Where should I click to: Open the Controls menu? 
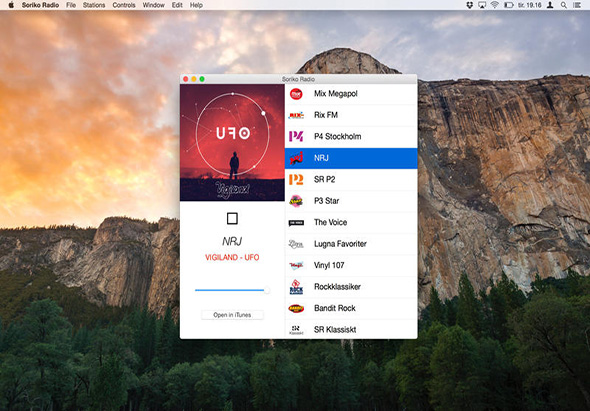124,5
